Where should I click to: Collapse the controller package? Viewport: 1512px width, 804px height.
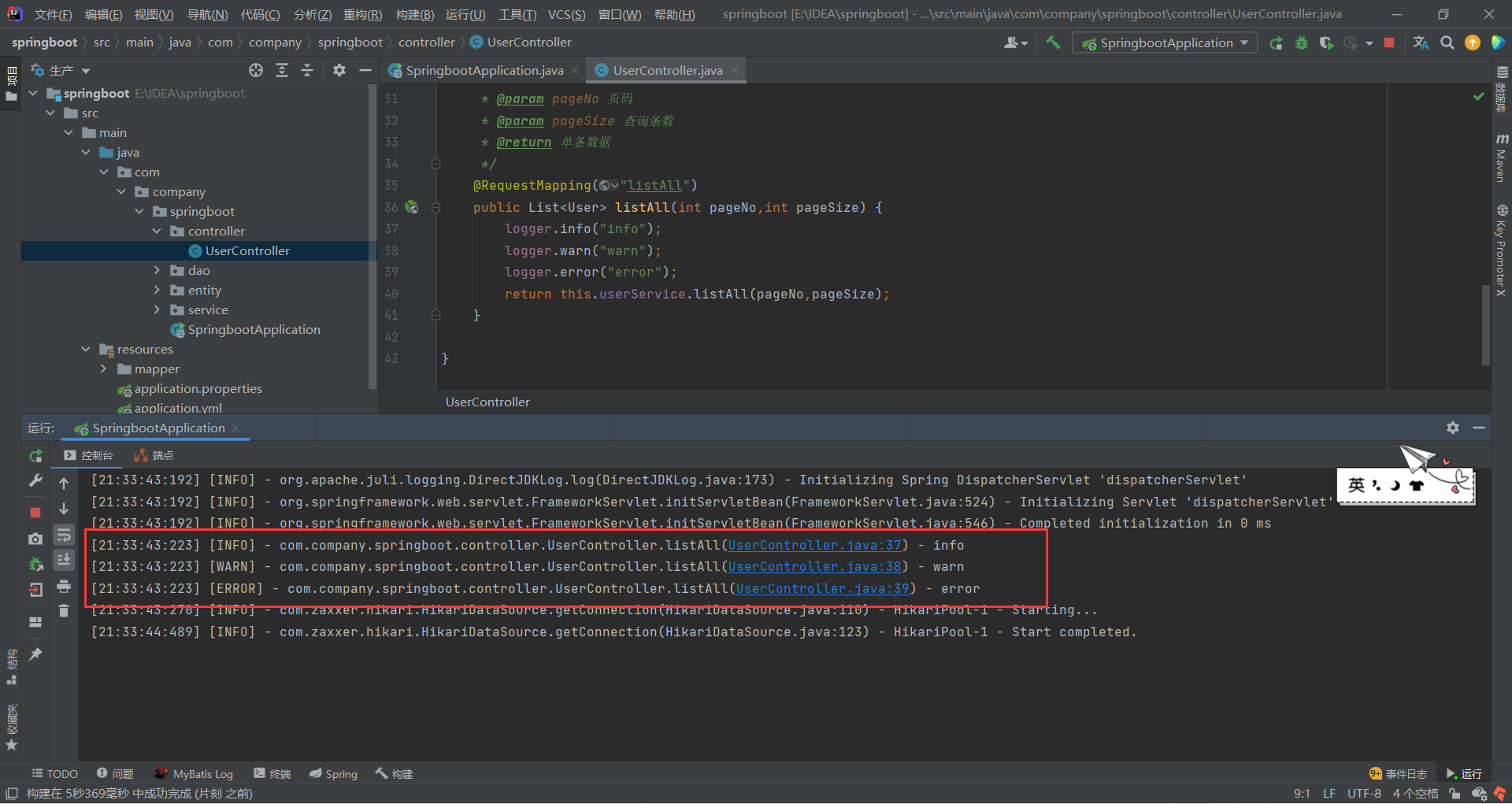[157, 231]
